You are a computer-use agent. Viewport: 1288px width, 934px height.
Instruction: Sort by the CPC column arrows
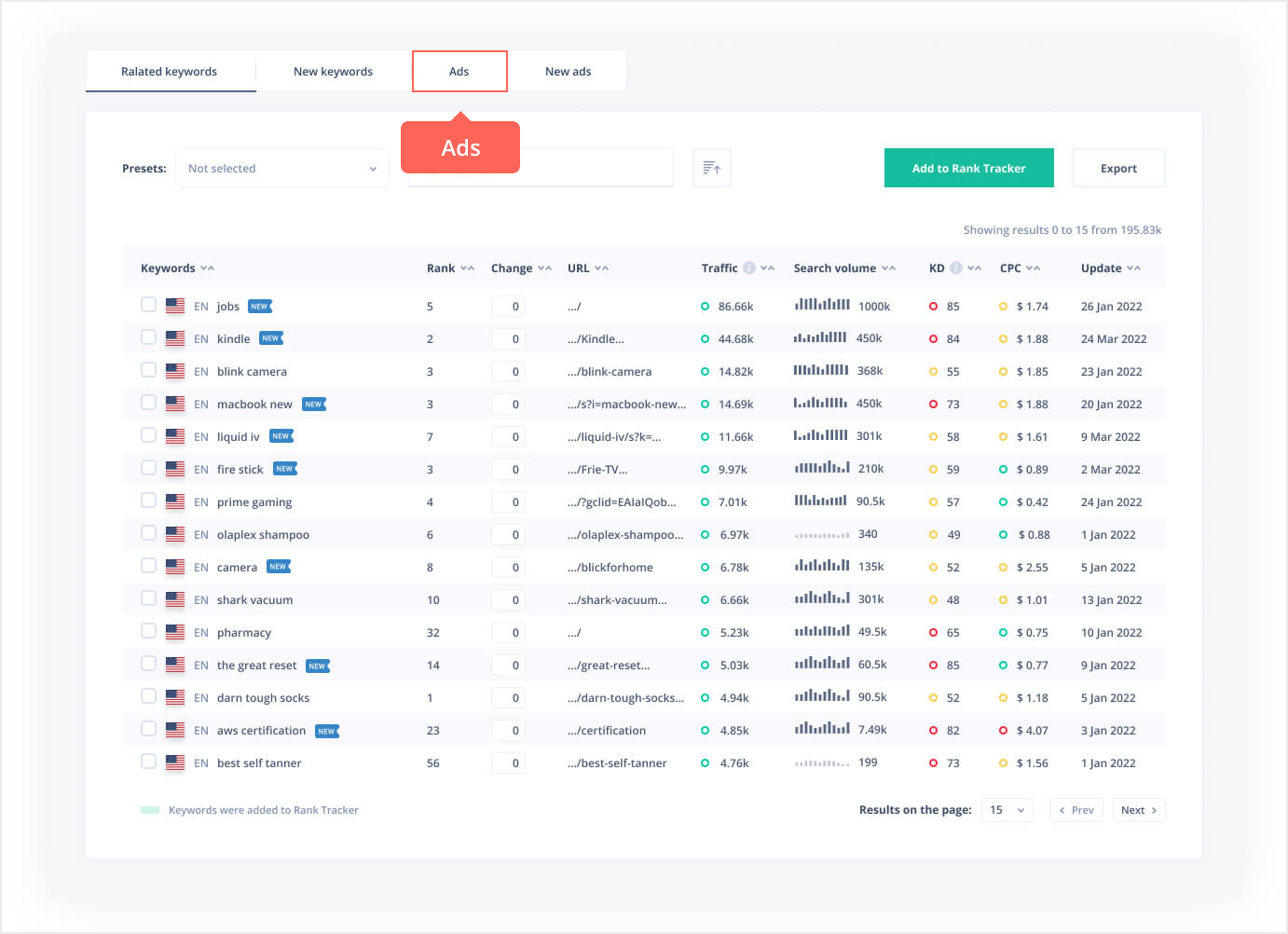point(1033,268)
